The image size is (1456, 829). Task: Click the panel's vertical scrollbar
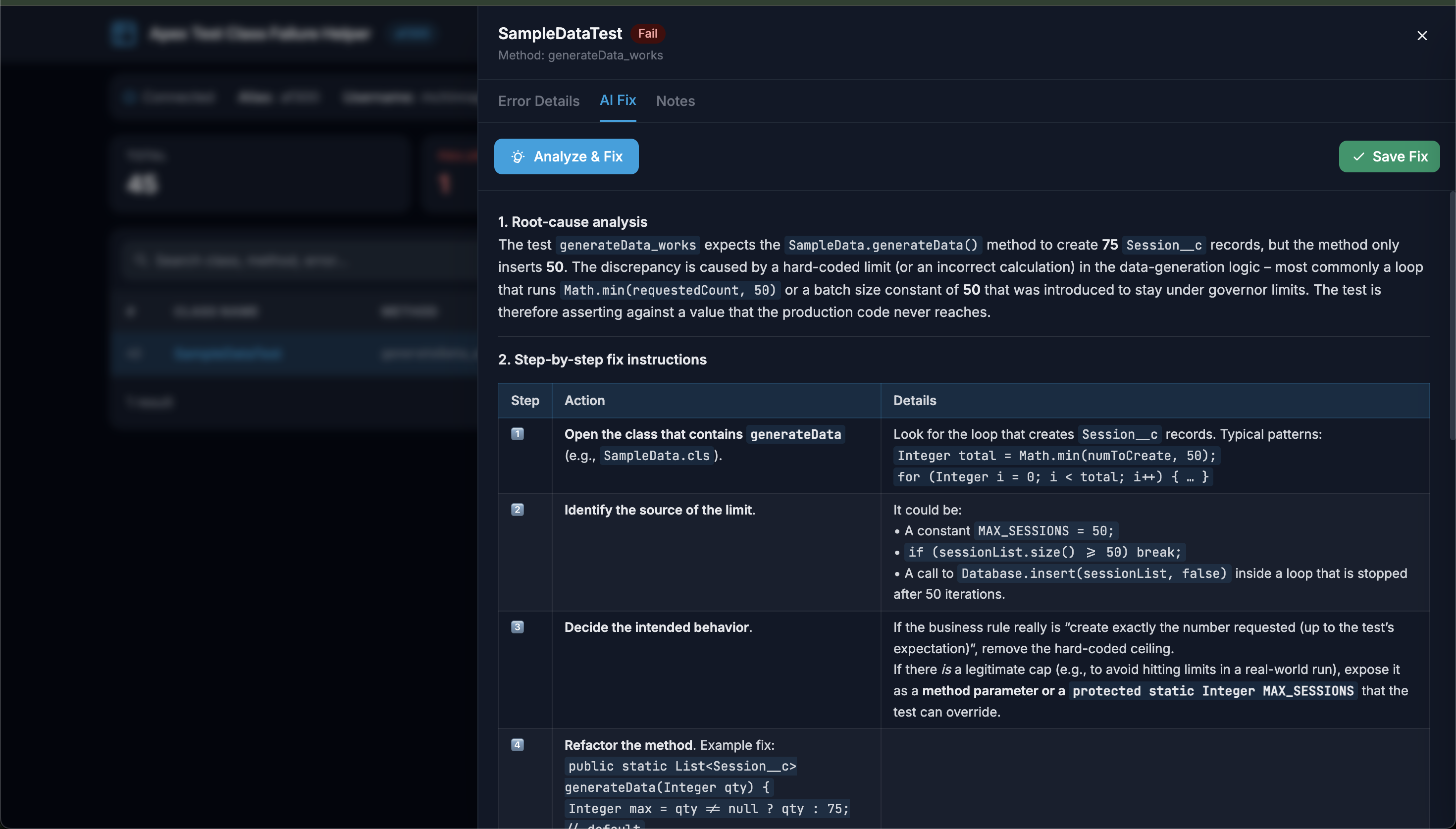click(x=1452, y=316)
